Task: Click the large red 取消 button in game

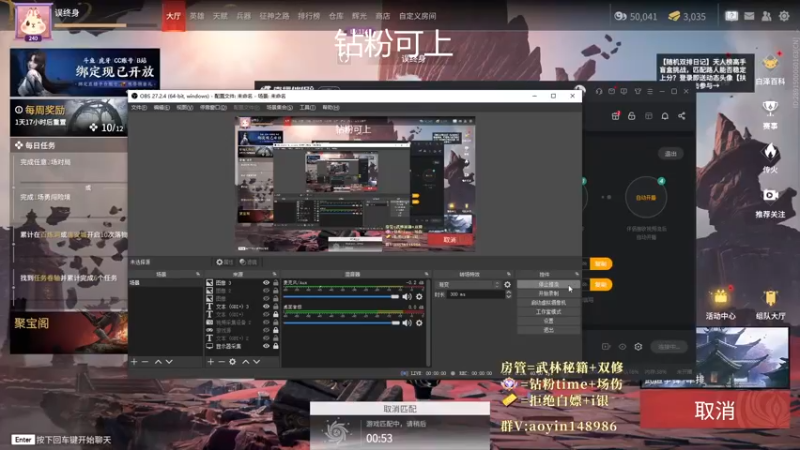Action: point(714,410)
